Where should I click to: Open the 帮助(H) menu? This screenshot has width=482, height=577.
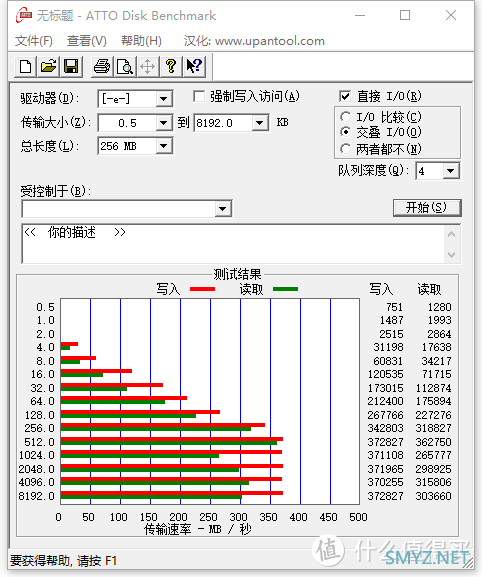pyautogui.click(x=142, y=41)
